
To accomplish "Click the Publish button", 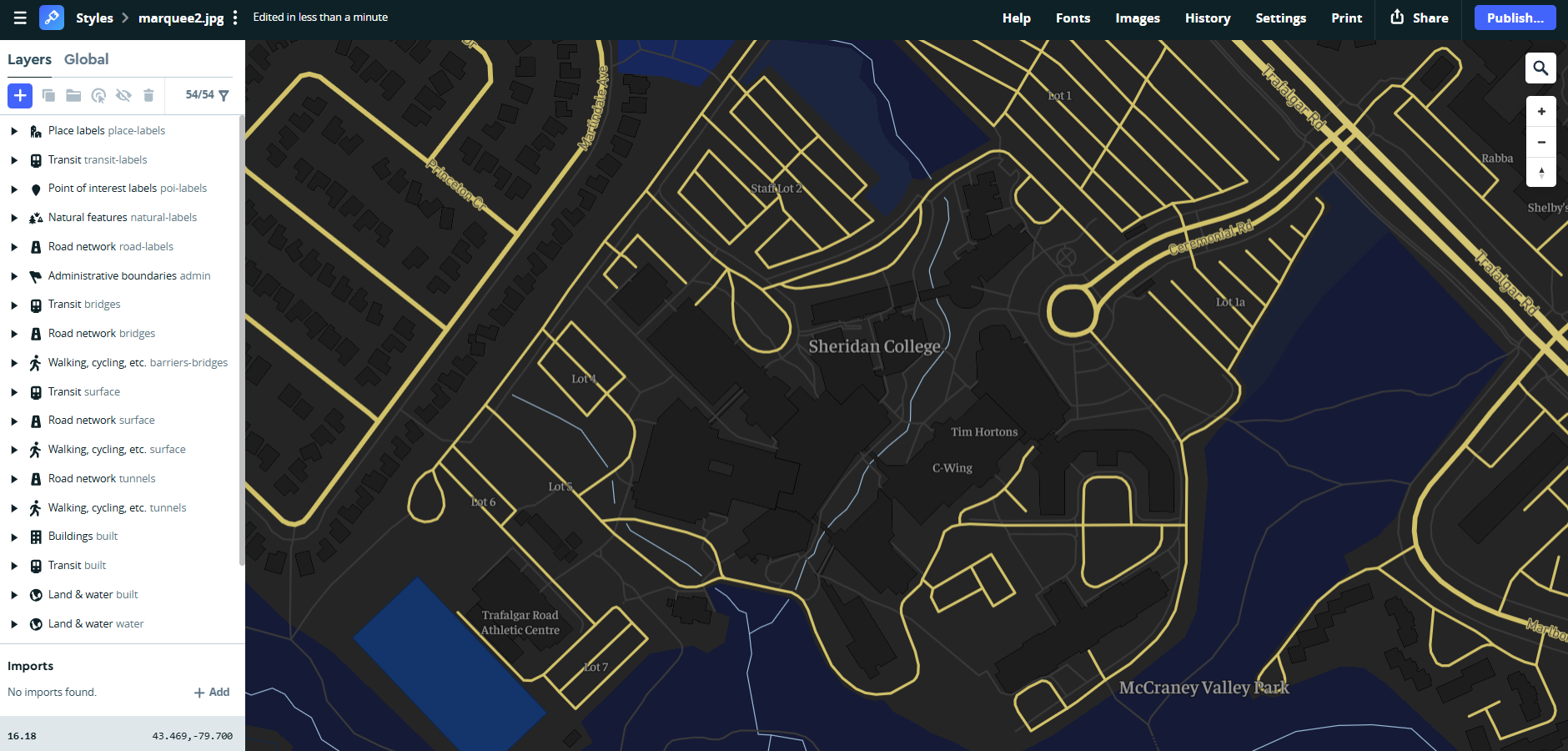I will [1515, 18].
